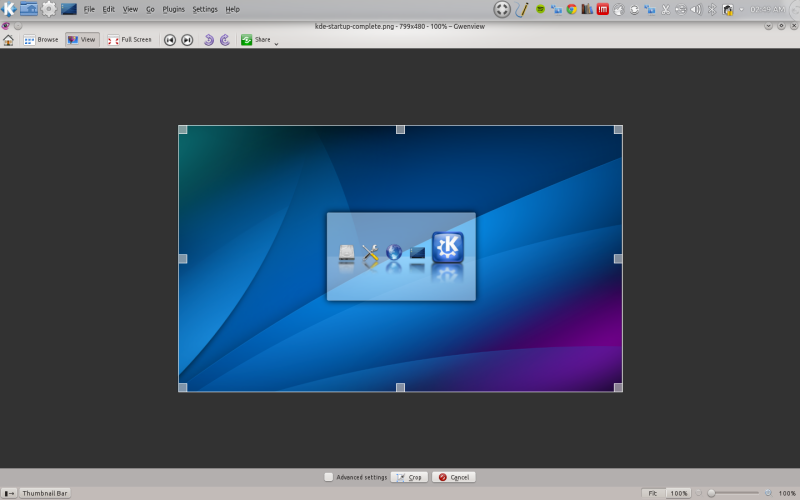Go to the next image
Image resolution: width=800 pixels, height=500 pixels.
(187, 40)
